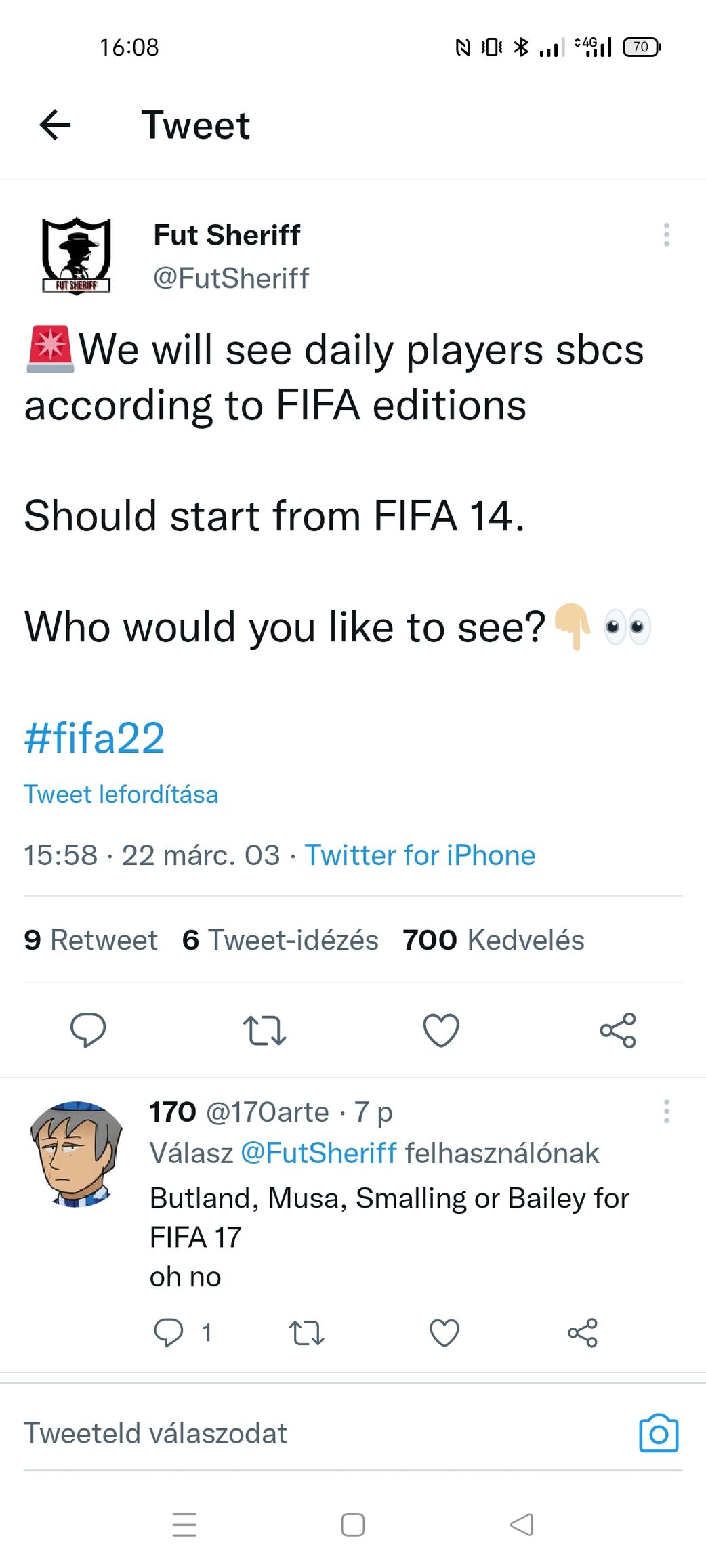Open the 170arte user avatar
Screen dimensions: 706x1568
(76, 1153)
